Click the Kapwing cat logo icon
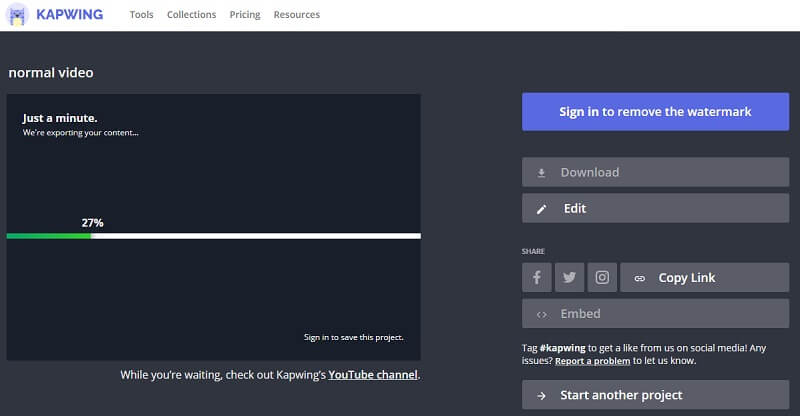This screenshot has width=800, height=416. click(x=17, y=14)
